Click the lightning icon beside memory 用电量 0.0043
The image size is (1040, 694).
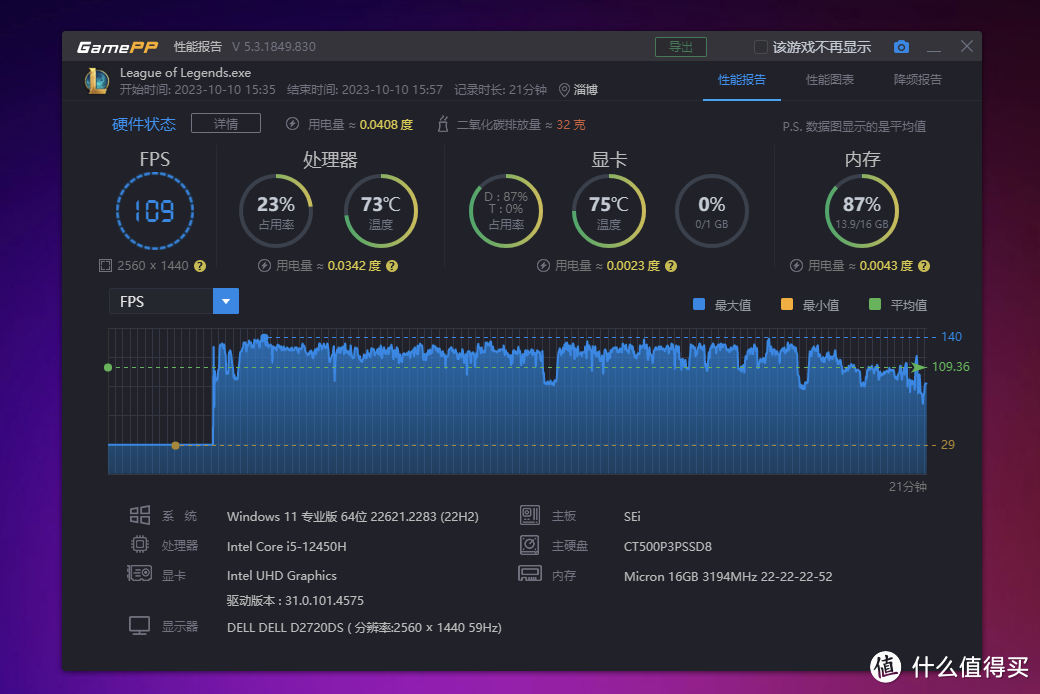[796, 266]
